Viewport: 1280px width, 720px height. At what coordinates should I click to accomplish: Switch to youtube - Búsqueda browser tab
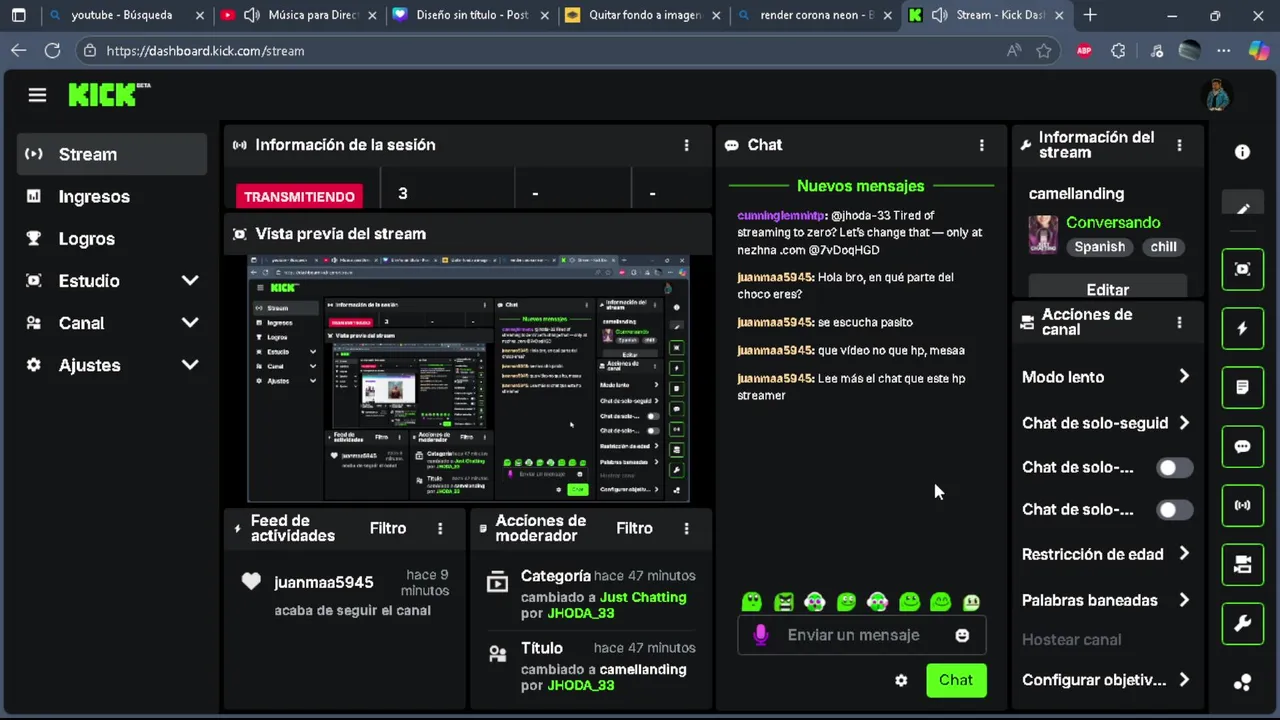click(121, 15)
